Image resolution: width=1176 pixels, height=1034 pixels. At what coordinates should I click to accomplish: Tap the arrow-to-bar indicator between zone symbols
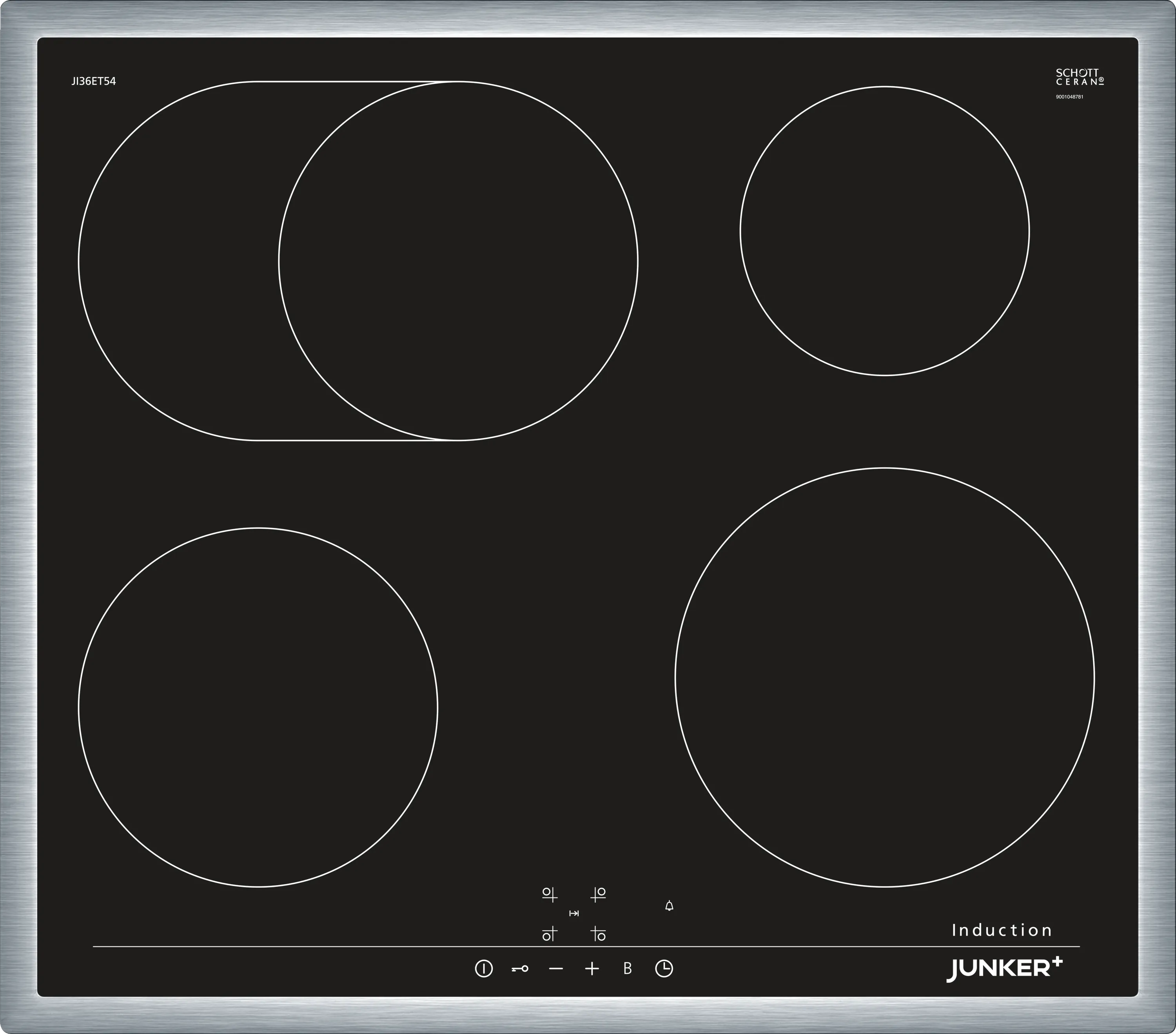pyautogui.click(x=573, y=914)
